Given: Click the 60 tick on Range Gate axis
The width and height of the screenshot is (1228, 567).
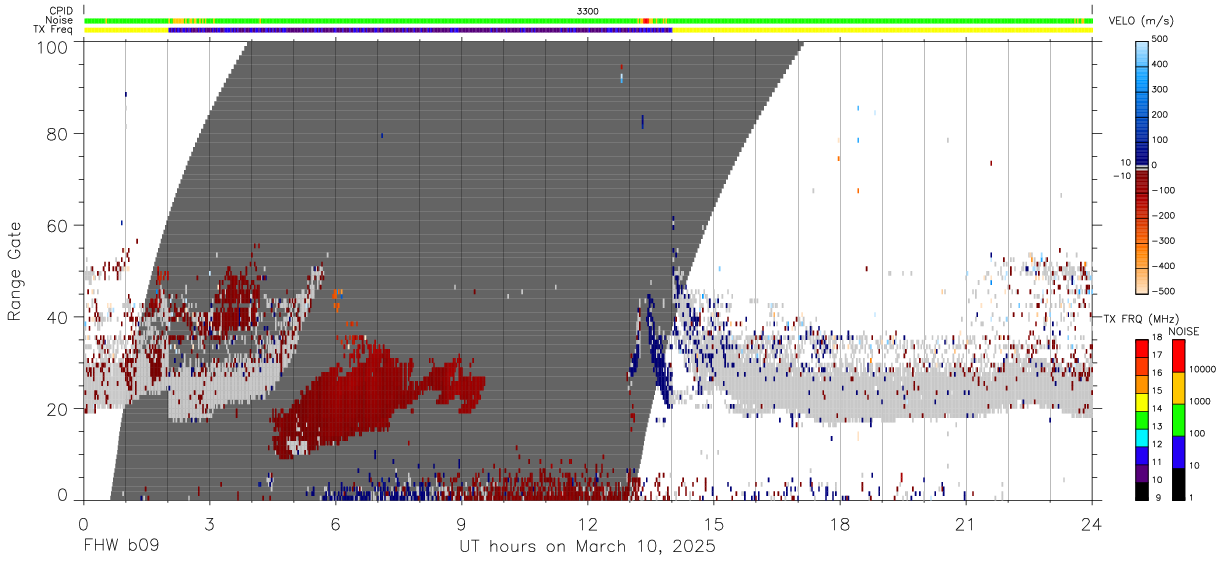Looking at the screenshot, I should point(59,226).
